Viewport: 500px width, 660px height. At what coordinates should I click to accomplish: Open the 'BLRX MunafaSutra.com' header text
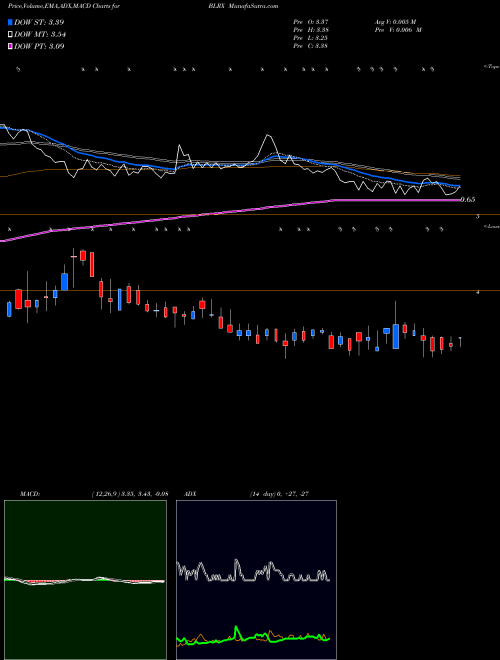point(243,6)
